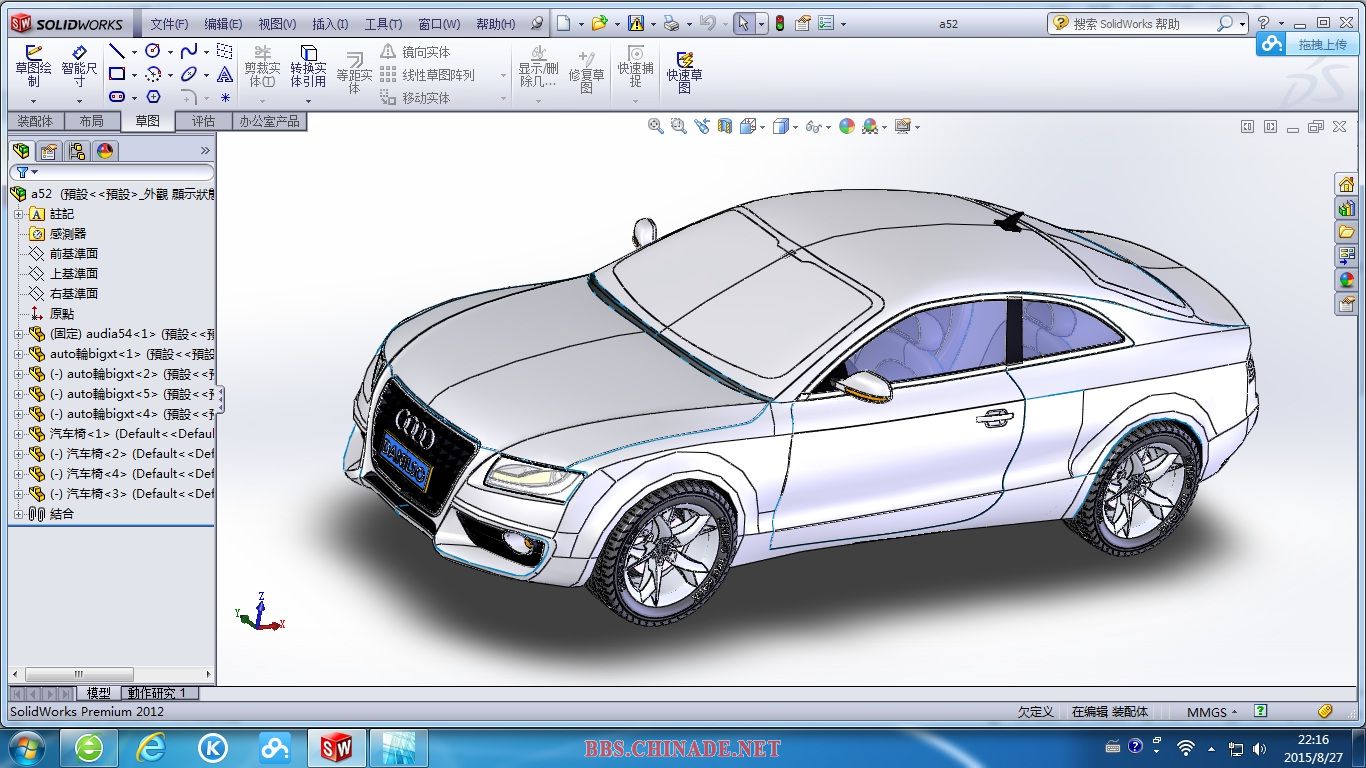Viewport: 1366px width, 768px height.
Task: Expand the panel tabs chevron arrows
Action: [205, 151]
